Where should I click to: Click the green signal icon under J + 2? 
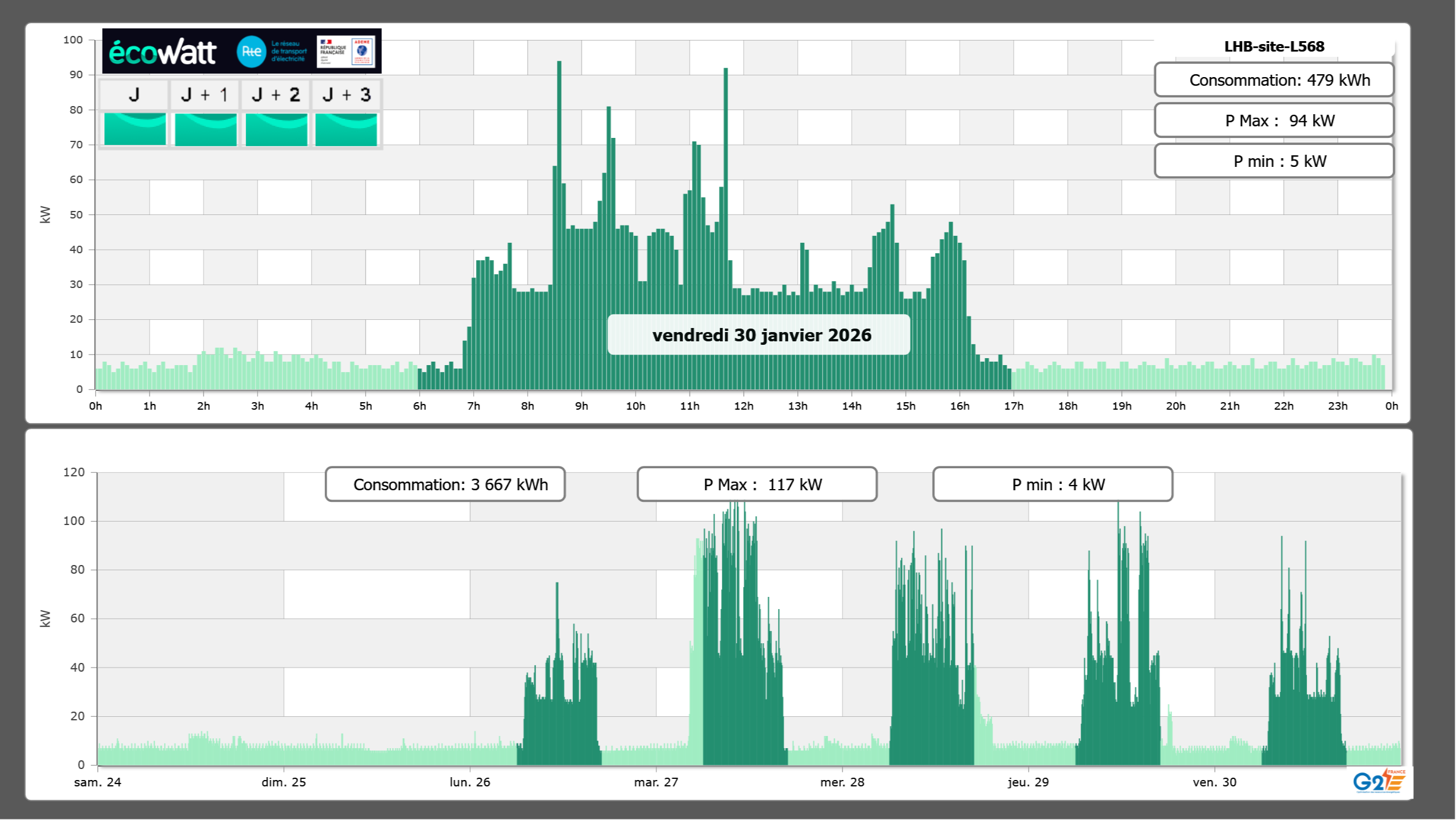pyautogui.click(x=276, y=129)
